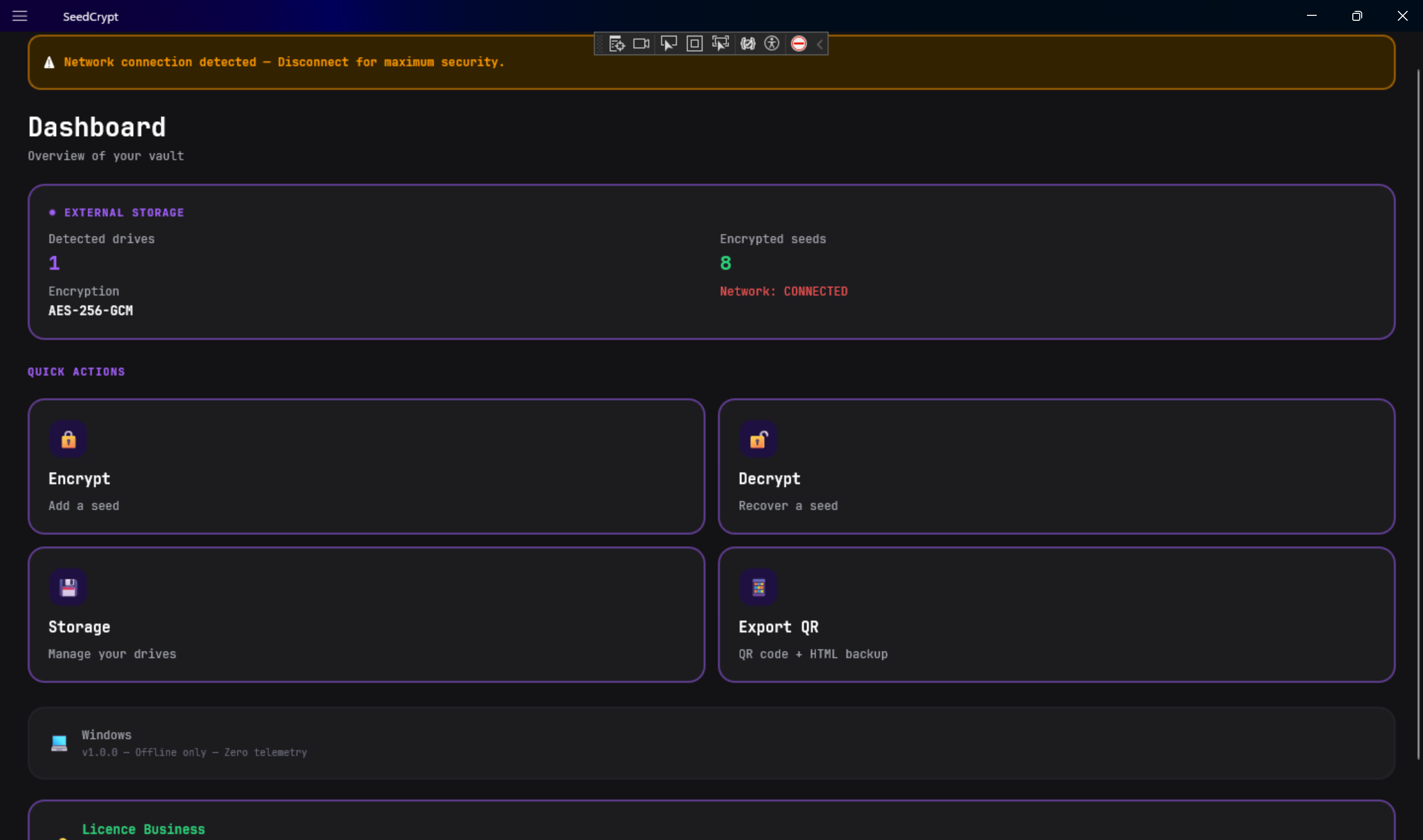Collapse the debug toolbar with chevron

(x=819, y=44)
